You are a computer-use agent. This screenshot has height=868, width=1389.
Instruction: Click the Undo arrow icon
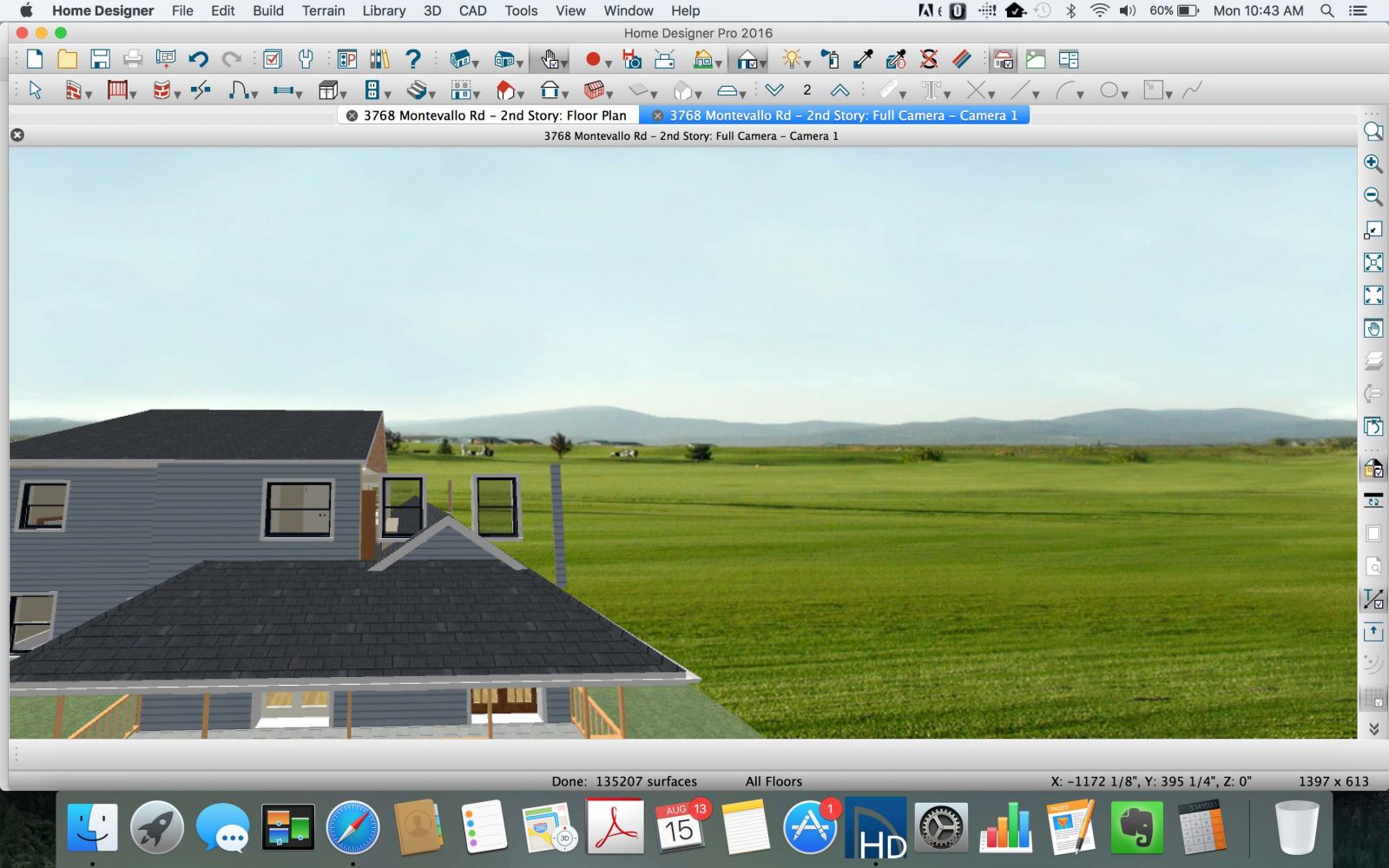pyautogui.click(x=198, y=59)
